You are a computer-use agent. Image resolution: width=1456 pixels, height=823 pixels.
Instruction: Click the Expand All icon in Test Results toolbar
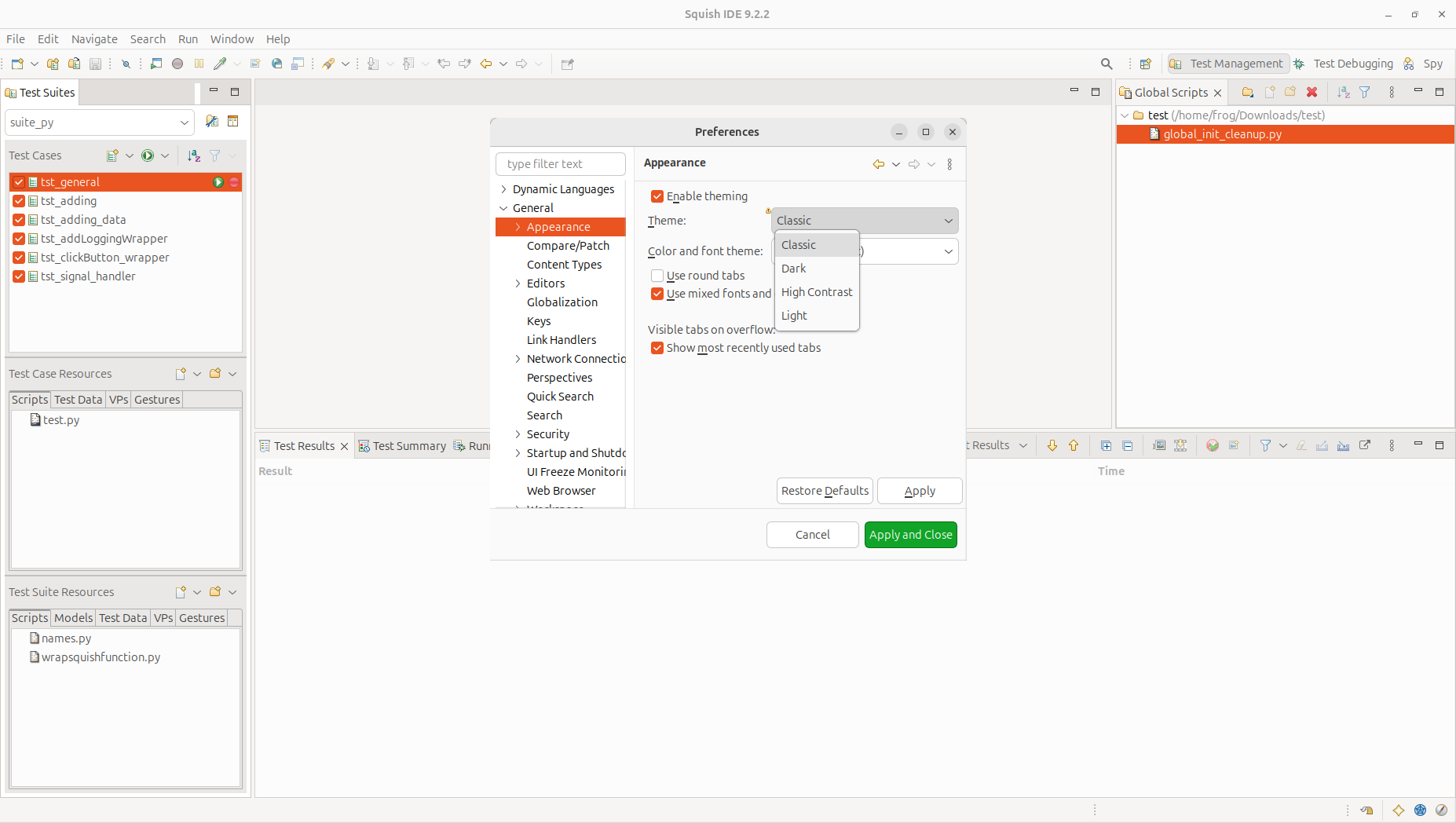coord(1106,445)
